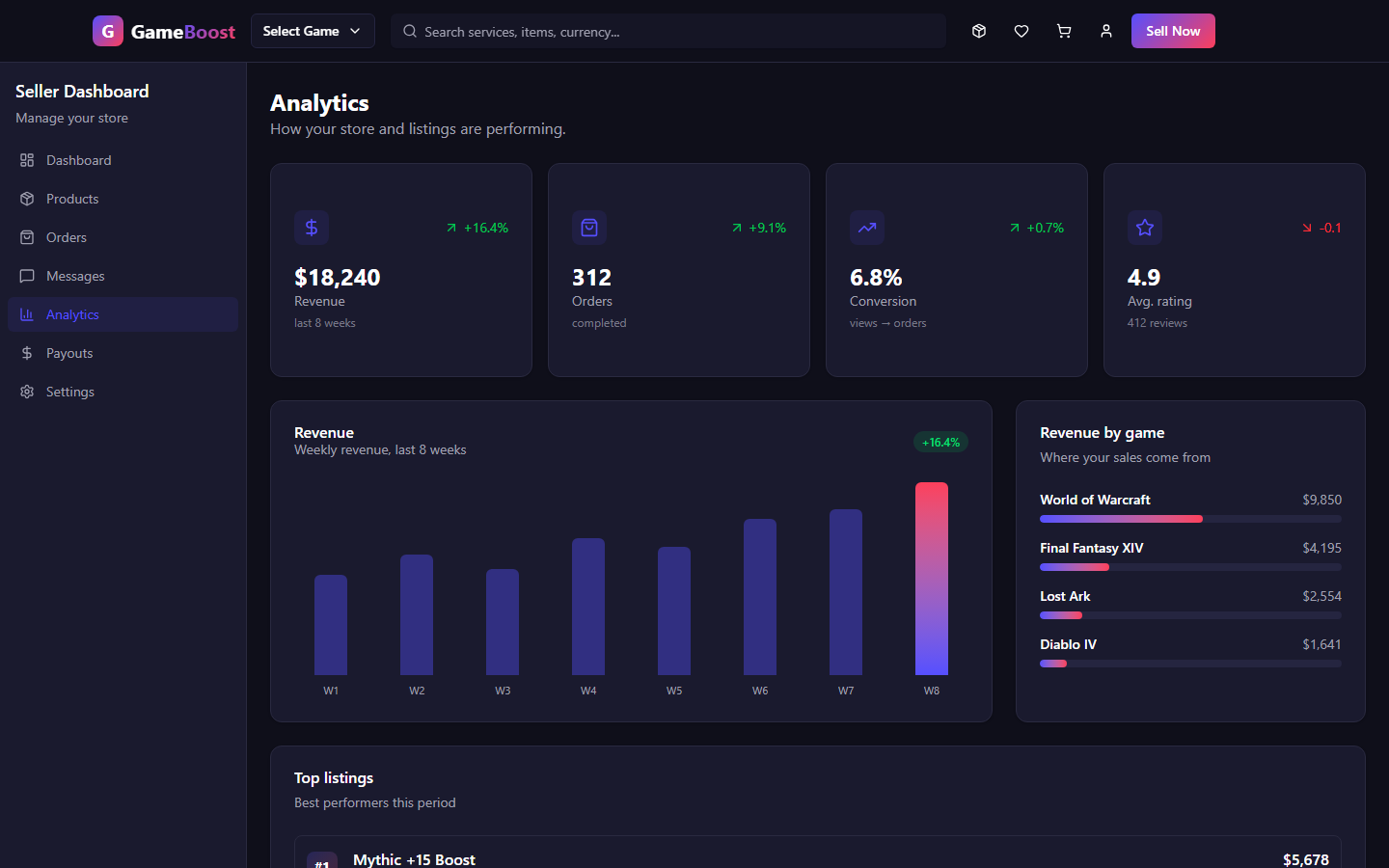Screen dimensions: 1389x868
Task: Click the W5 axis label
Action: click(x=674, y=691)
